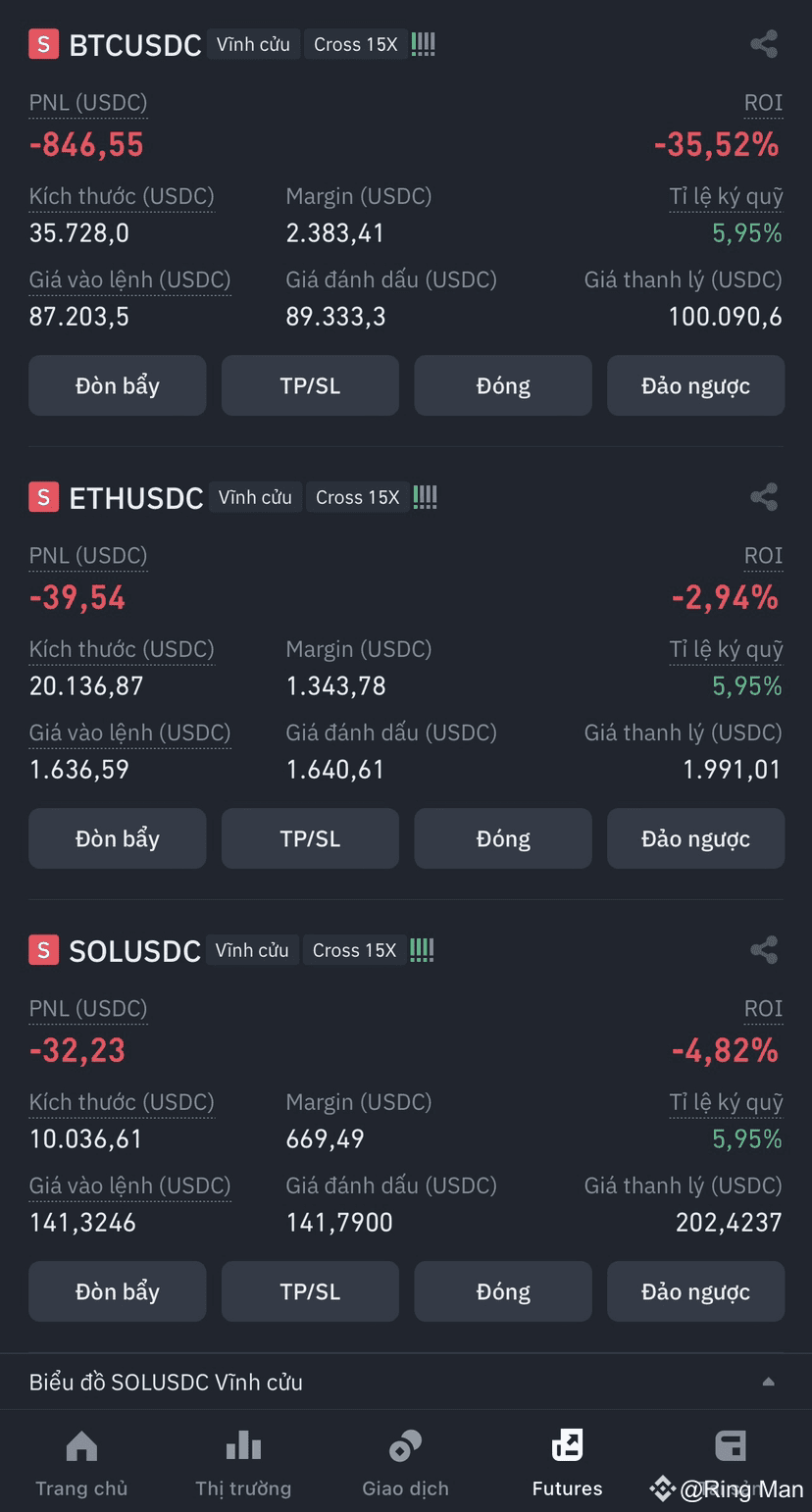Tap the share icon for BTCUSDC position
The width and height of the screenshot is (812, 1512).
764,44
